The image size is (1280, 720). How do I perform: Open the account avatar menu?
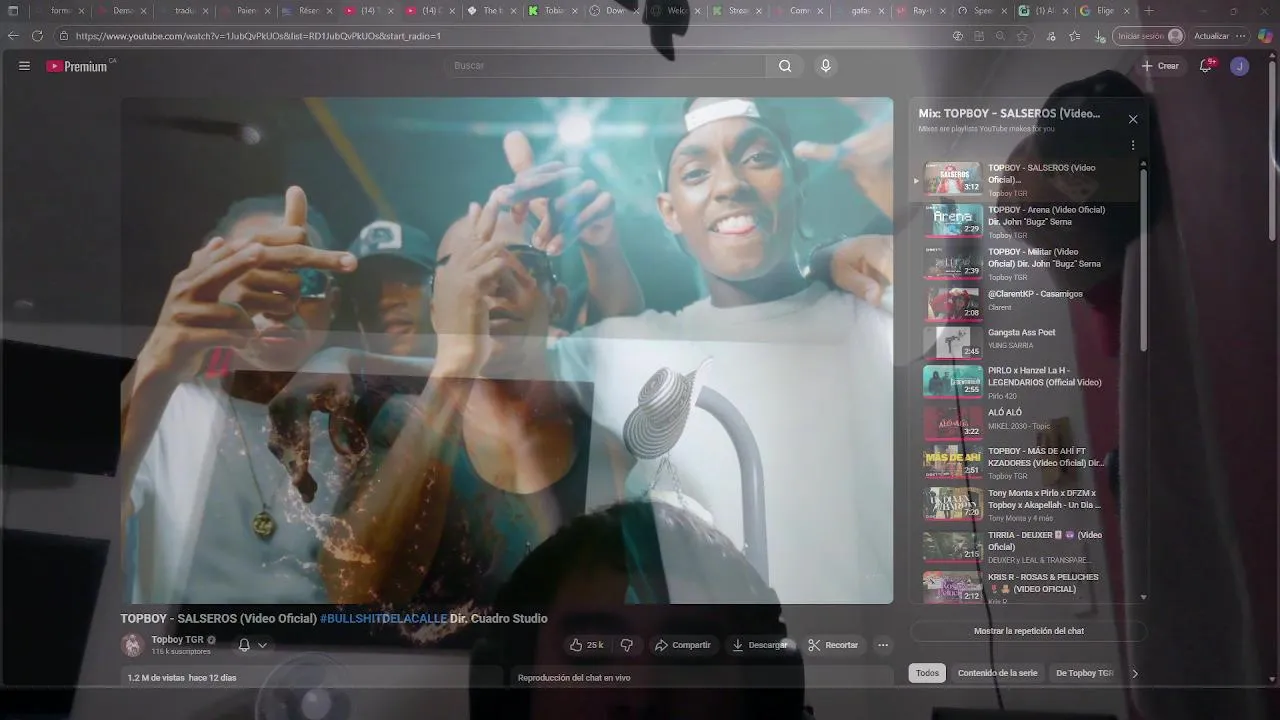[x=1240, y=66]
